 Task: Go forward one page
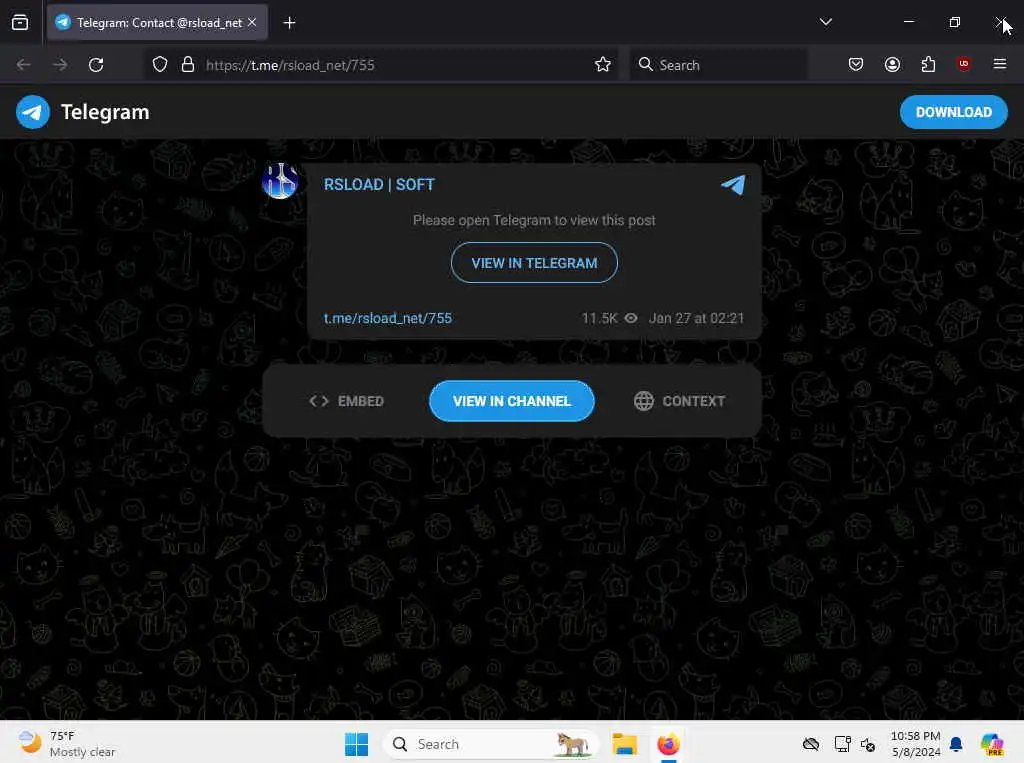point(60,65)
